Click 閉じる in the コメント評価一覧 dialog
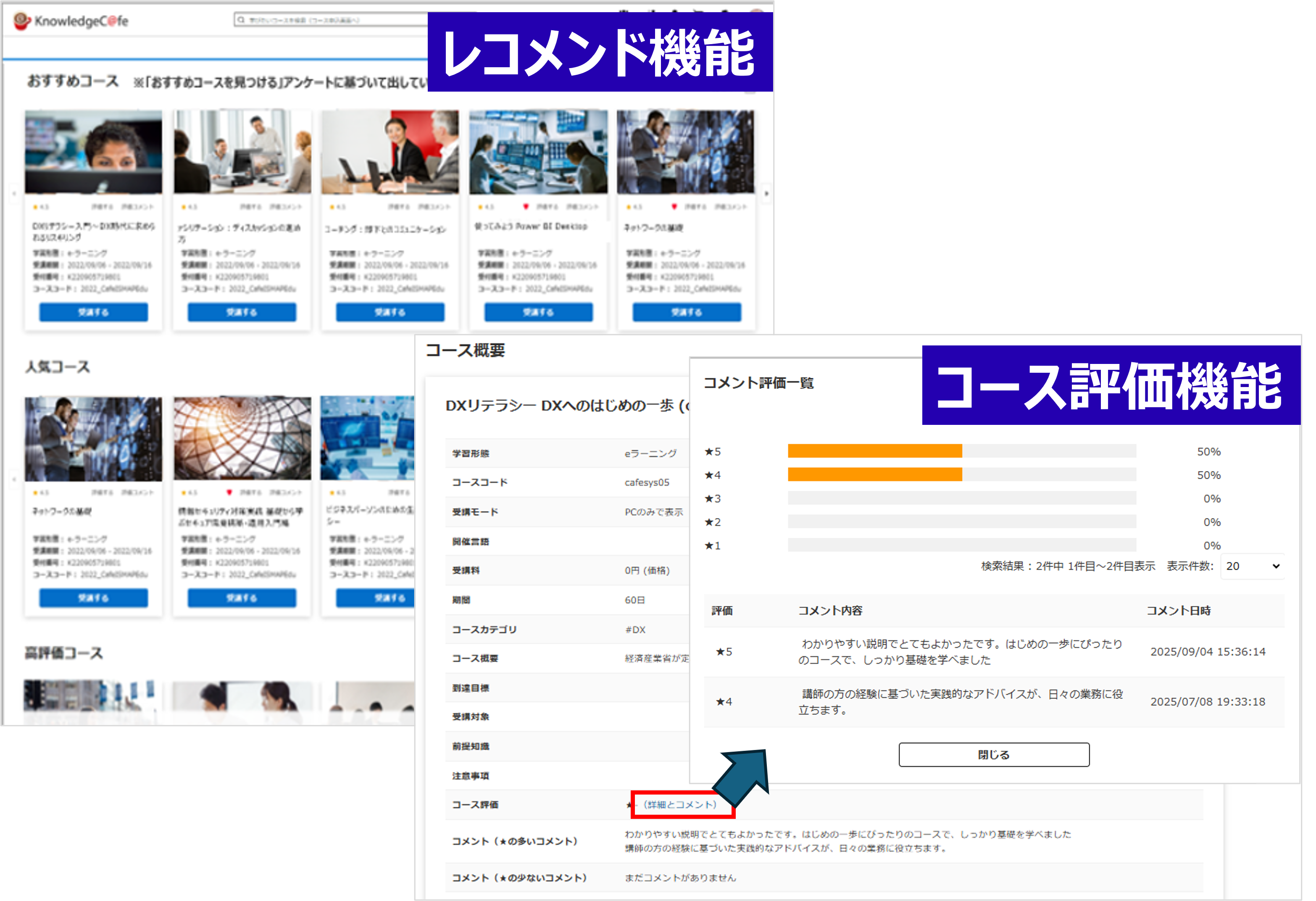 tap(994, 754)
